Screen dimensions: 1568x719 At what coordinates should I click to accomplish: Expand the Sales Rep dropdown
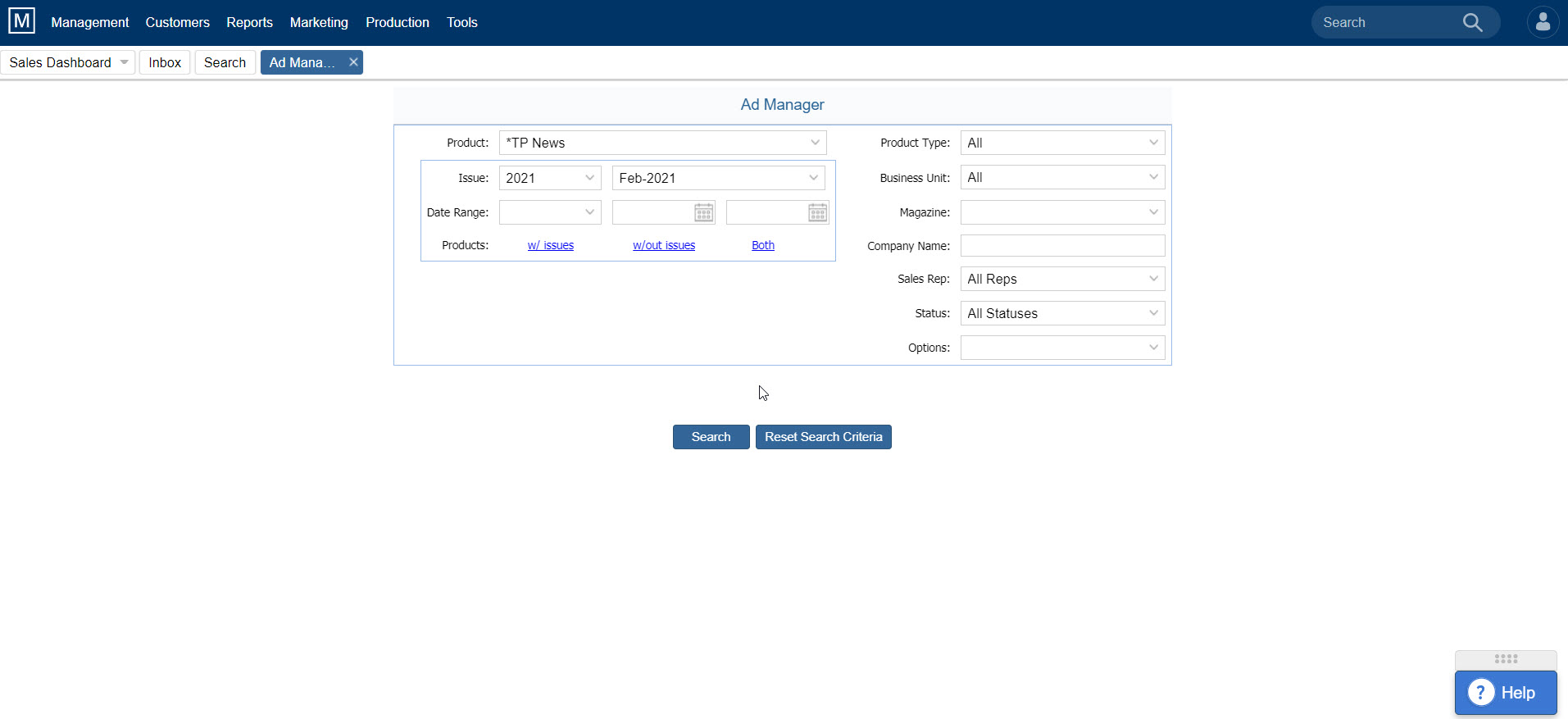coord(1062,279)
